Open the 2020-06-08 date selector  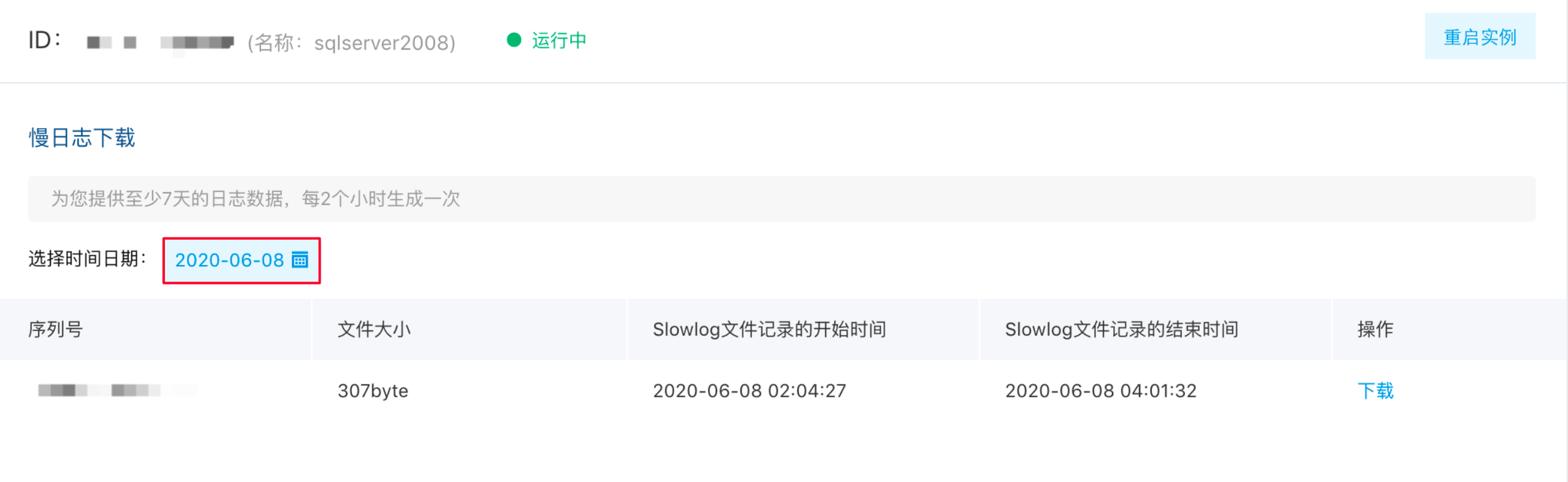click(242, 261)
